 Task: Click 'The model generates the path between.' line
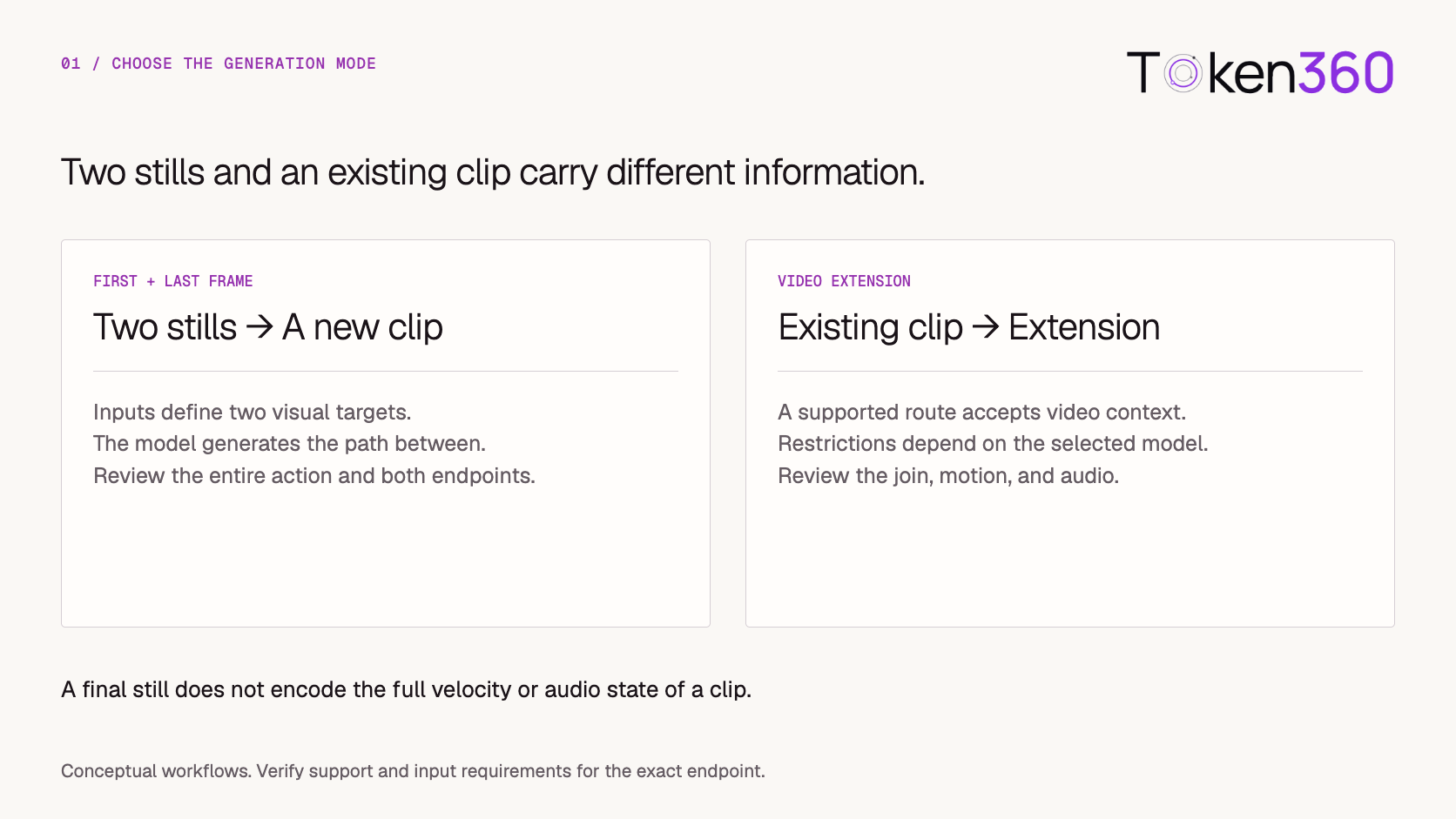click(x=289, y=444)
